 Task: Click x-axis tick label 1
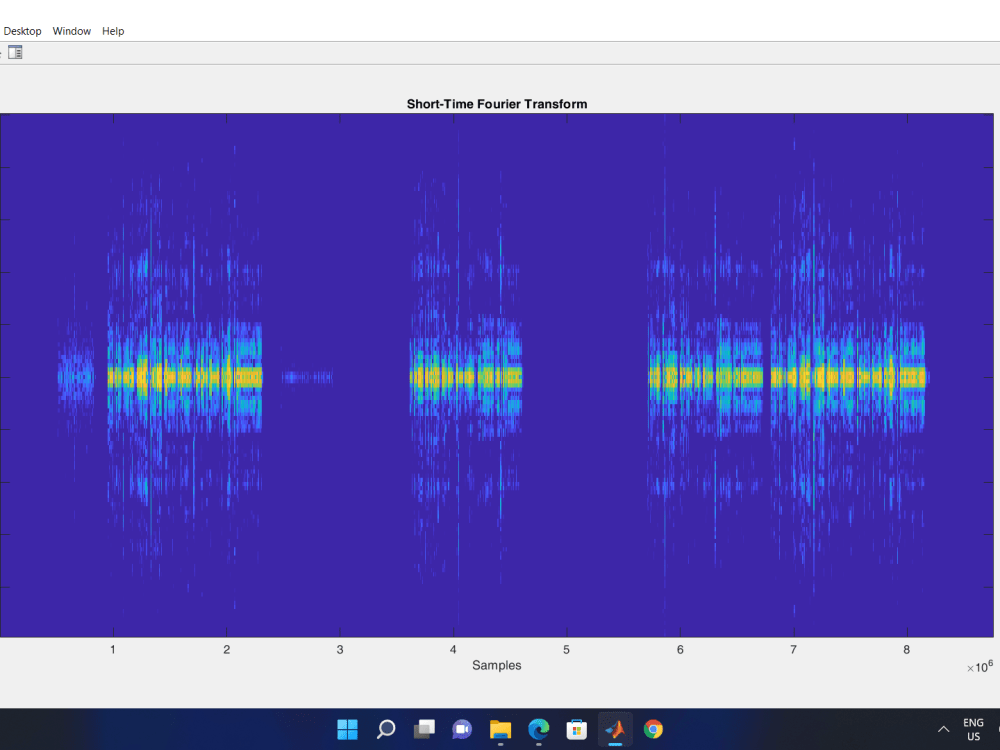click(113, 650)
